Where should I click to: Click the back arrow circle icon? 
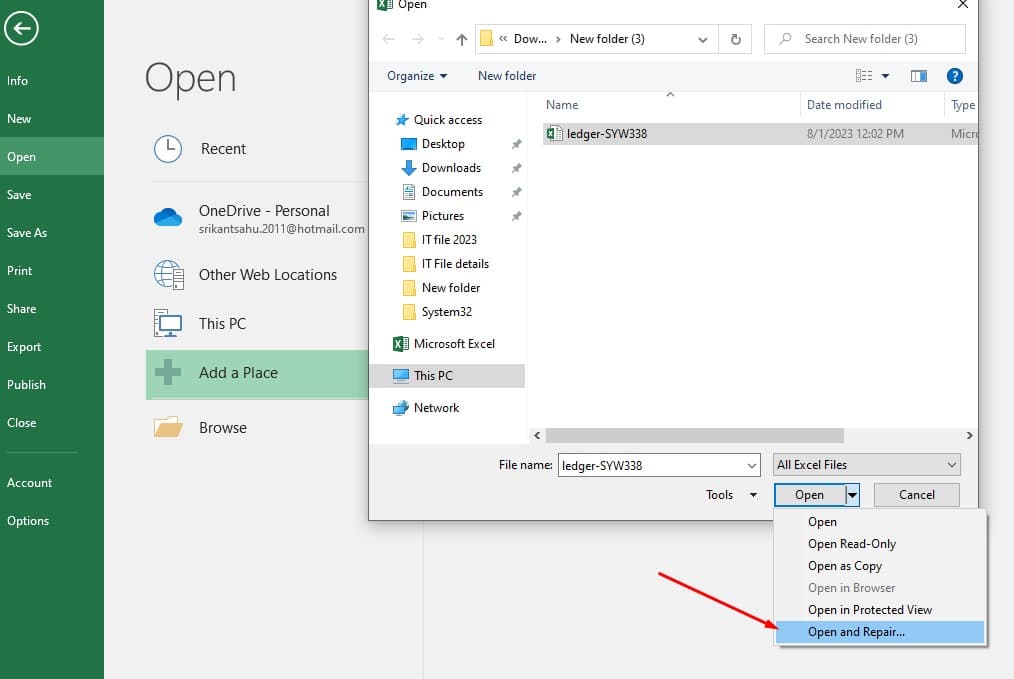click(21, 27)
